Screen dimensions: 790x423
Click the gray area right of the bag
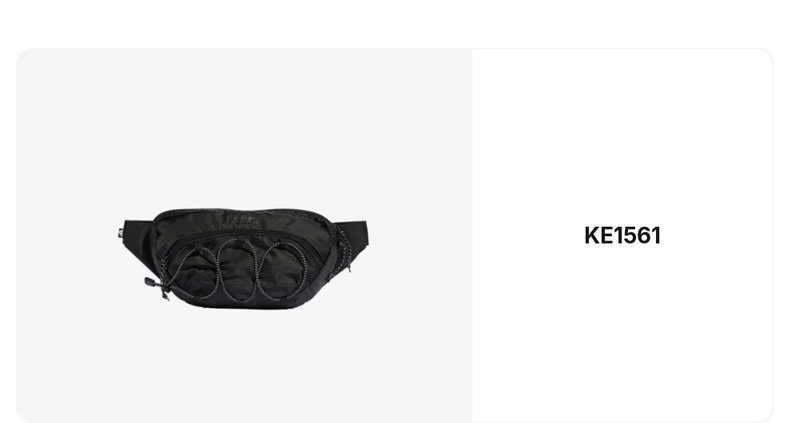421,258
